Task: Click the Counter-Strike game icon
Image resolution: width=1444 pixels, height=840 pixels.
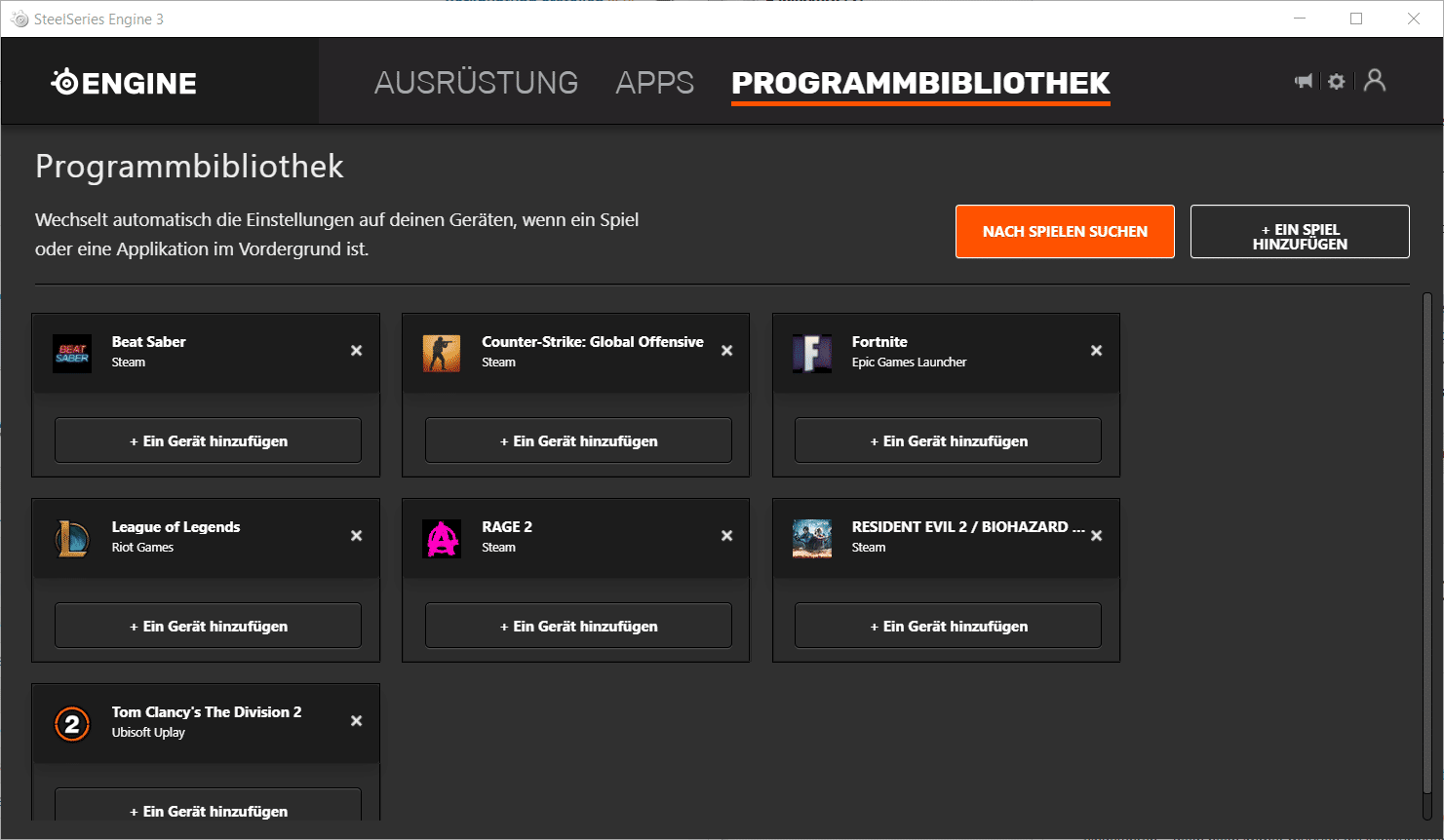Action: (x=442, y=353)
